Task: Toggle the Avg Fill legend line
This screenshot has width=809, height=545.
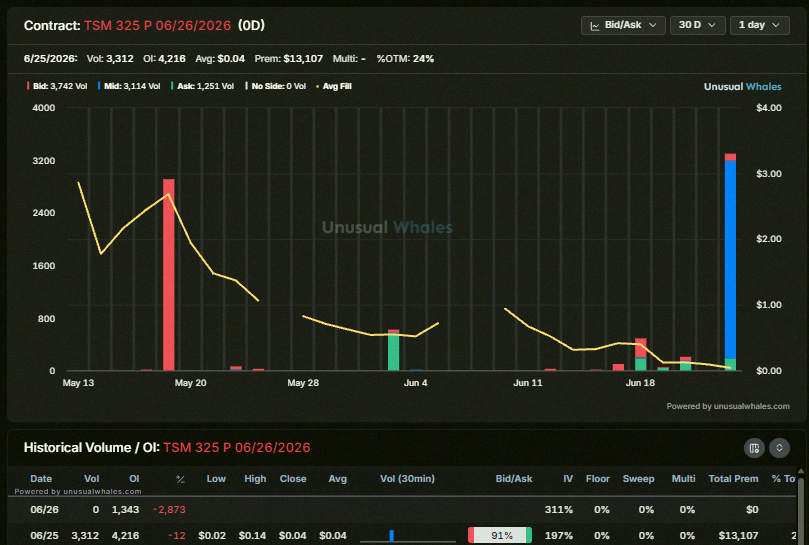Action: point(334,86)
